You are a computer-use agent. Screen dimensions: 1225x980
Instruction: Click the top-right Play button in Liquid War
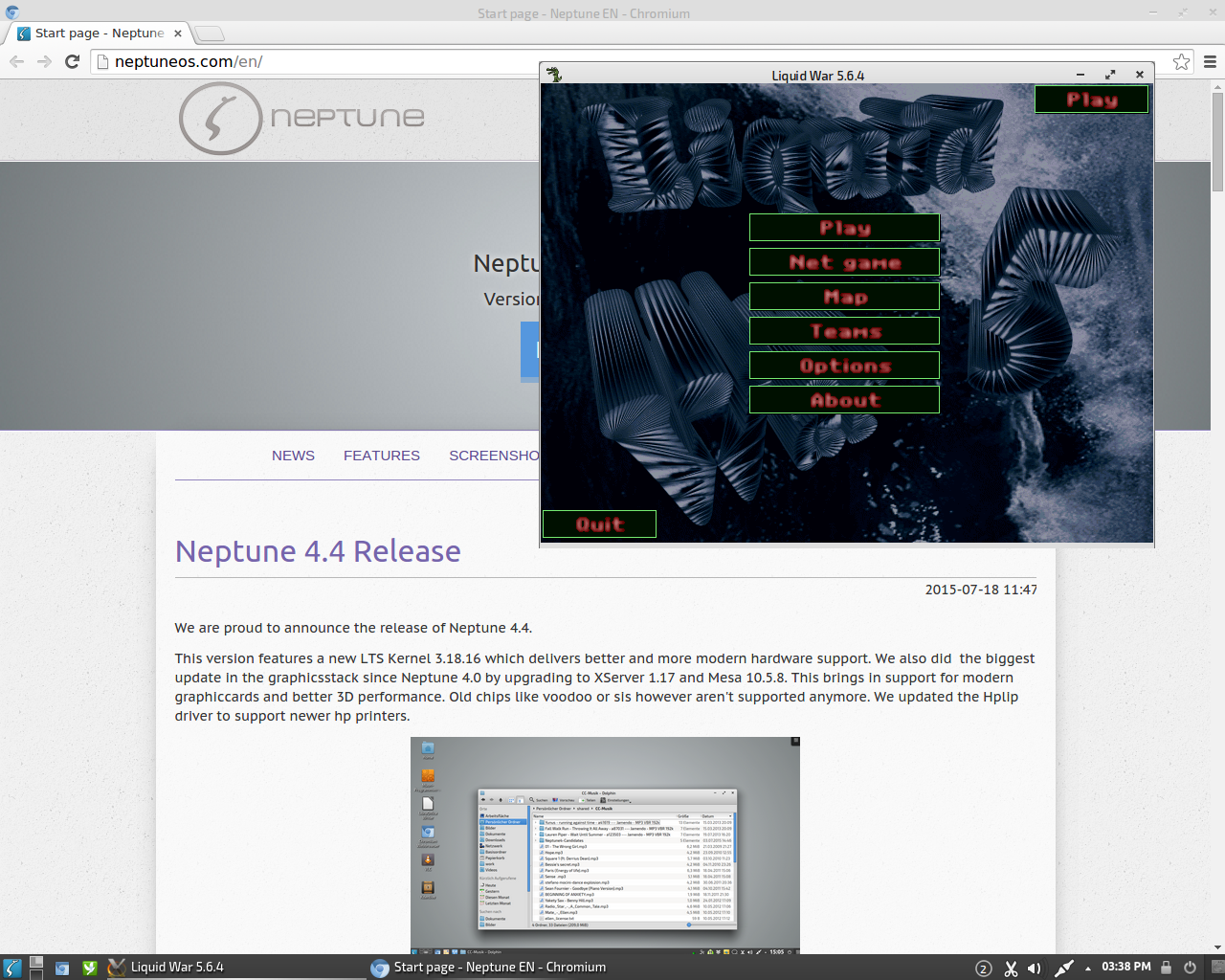tap(1092, 100)
